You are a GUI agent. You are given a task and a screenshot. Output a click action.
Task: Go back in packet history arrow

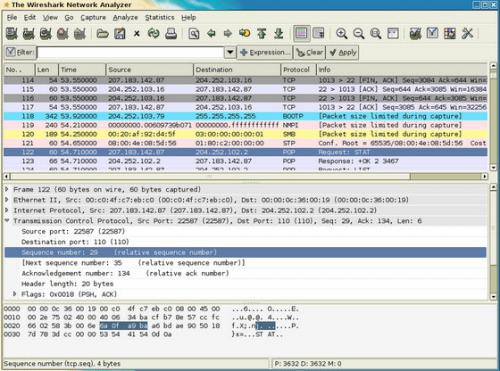coord(211,34)
